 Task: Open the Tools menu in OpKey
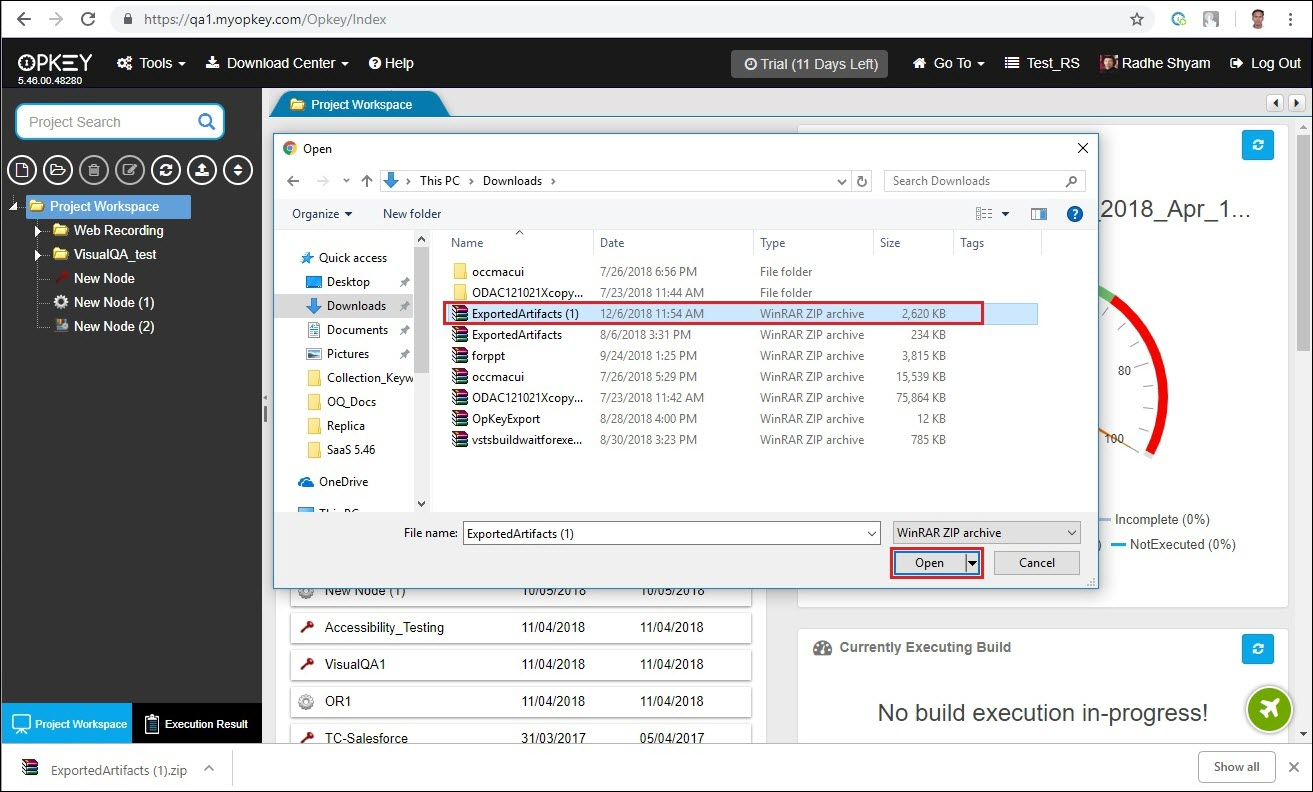pyautogui.click(x=152, y=63)
